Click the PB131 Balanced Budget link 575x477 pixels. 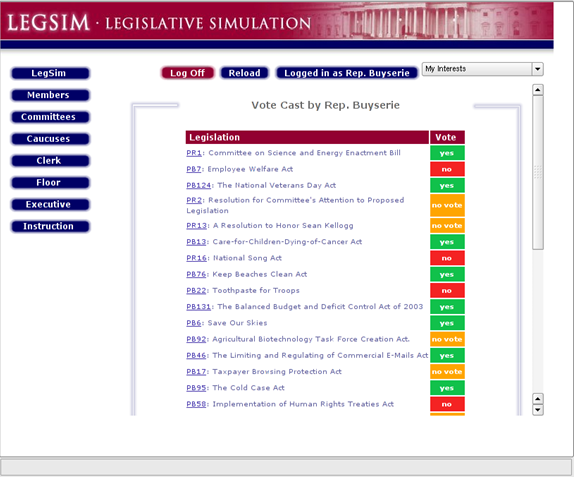click(199, 307)
